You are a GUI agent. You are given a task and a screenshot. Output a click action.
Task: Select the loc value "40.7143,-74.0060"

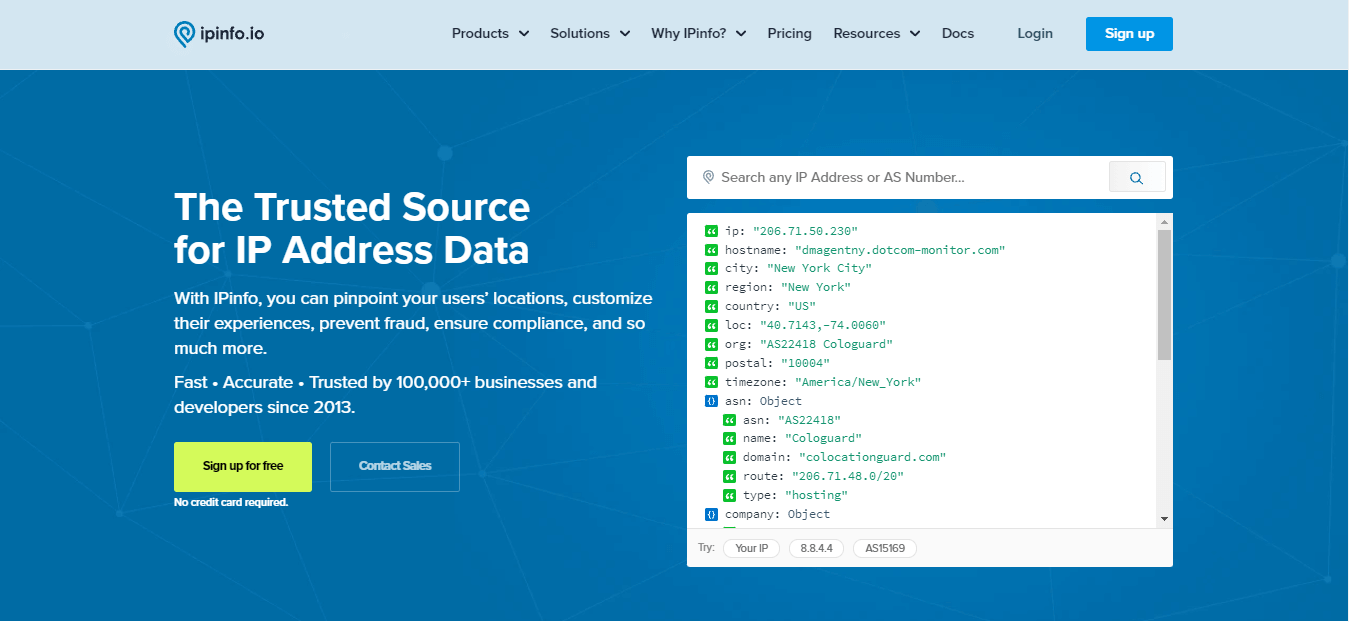pos(822,326)
